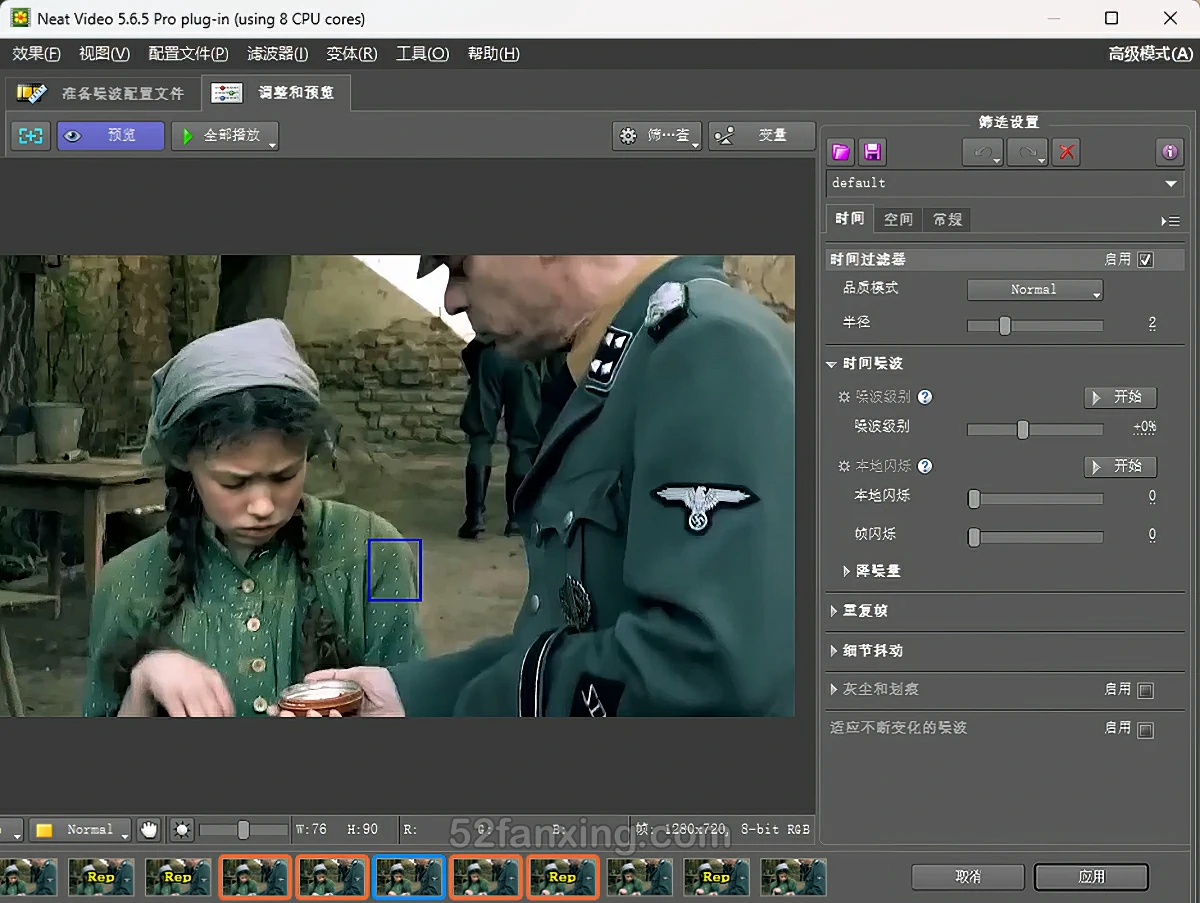Click the redo arrow in filter settings
The height and width of the screenshot is (903, 1200).
(1026, 152)
